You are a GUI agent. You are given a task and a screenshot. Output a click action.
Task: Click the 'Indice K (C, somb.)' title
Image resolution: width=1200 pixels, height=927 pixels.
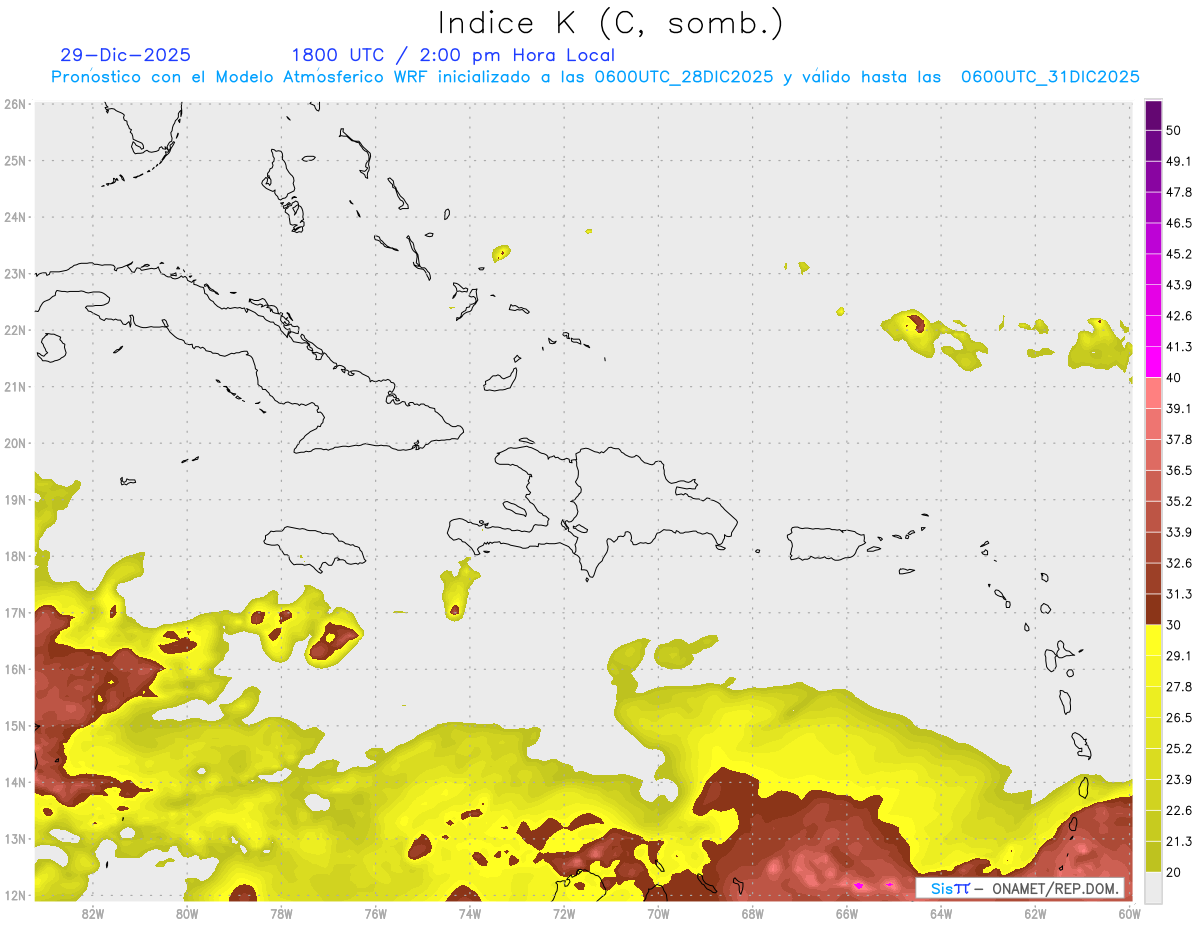pyautogui.click(x=610, y=23)
